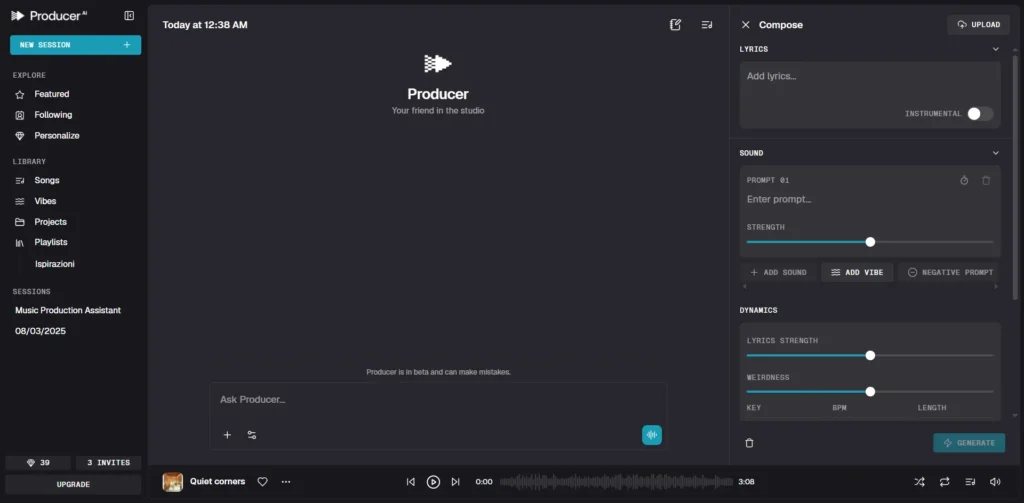
Task: Mute the player volume
Action: pyautogui.click(x=995, y=482)
